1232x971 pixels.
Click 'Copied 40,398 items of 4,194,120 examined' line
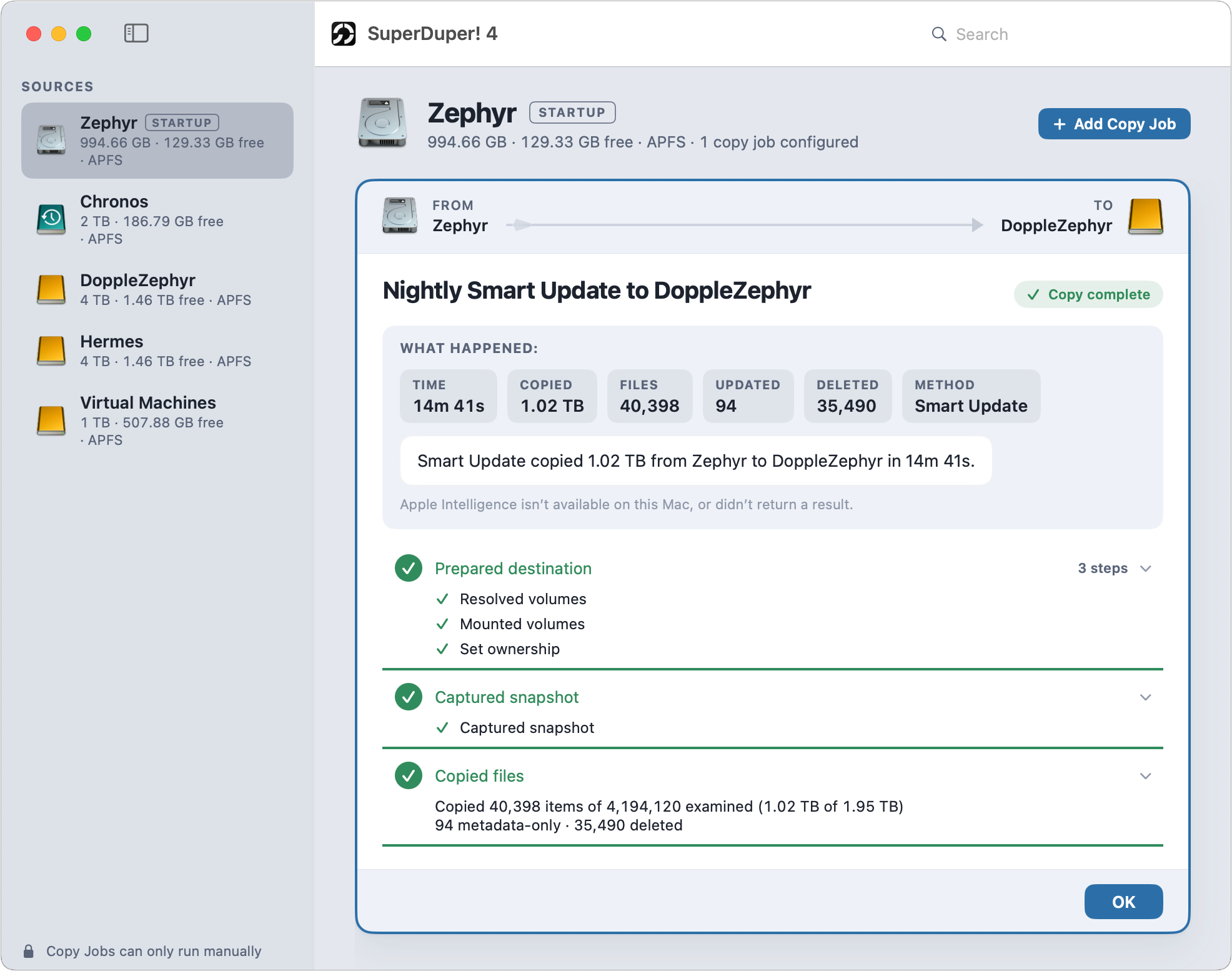tap(669, 806)
